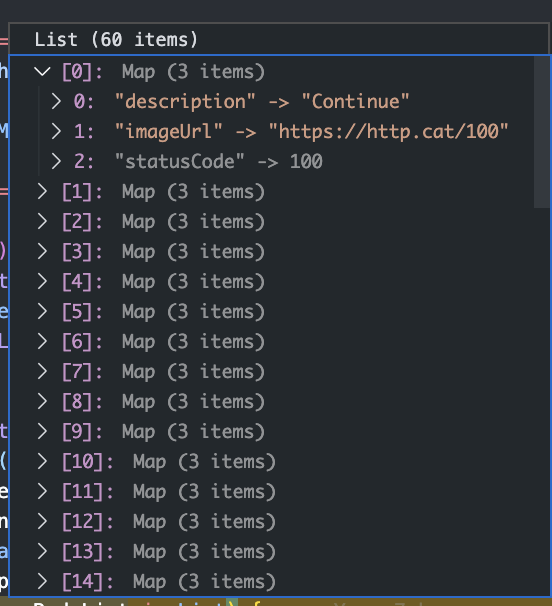The height and width of the screenshot is (606, 552).
Task: Select the [9]: Map (3 items) row
Action: click(x=271, y=431)
